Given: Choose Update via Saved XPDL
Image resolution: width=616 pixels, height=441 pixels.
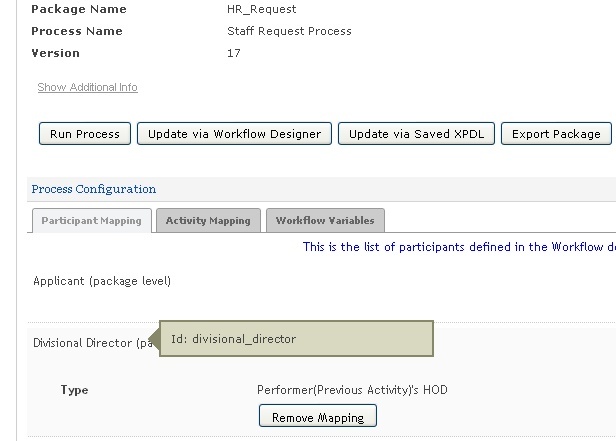Looking at the screenshot, I should [417, 134].
